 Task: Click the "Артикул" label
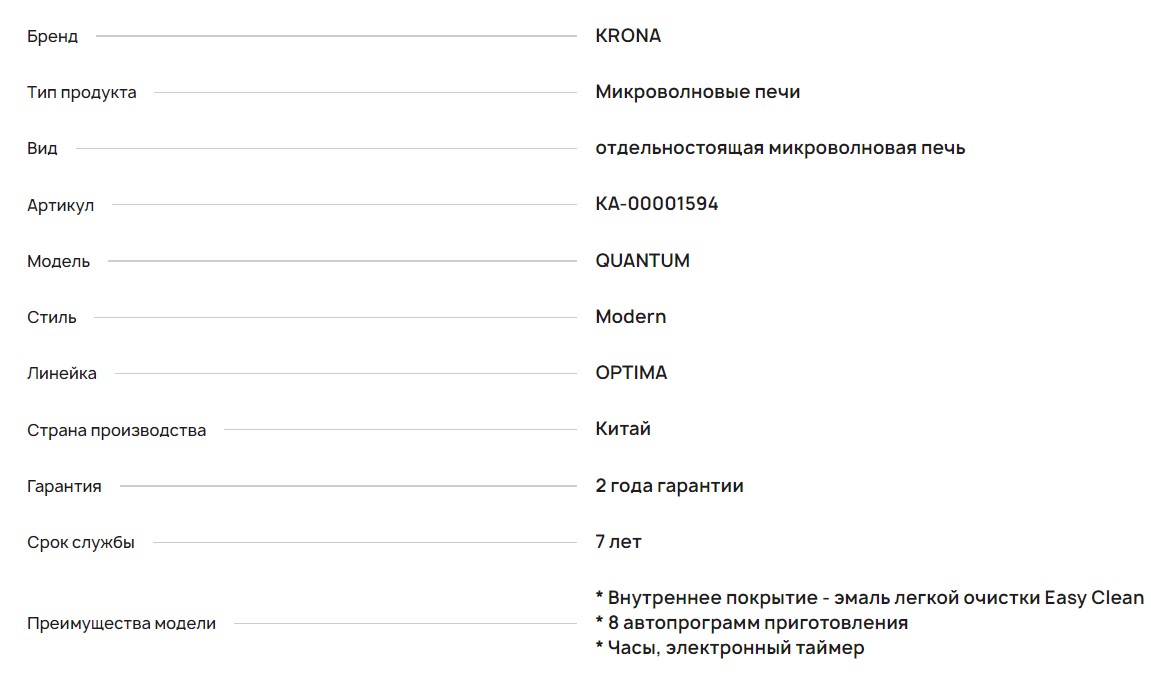click(x=60, y=205)
